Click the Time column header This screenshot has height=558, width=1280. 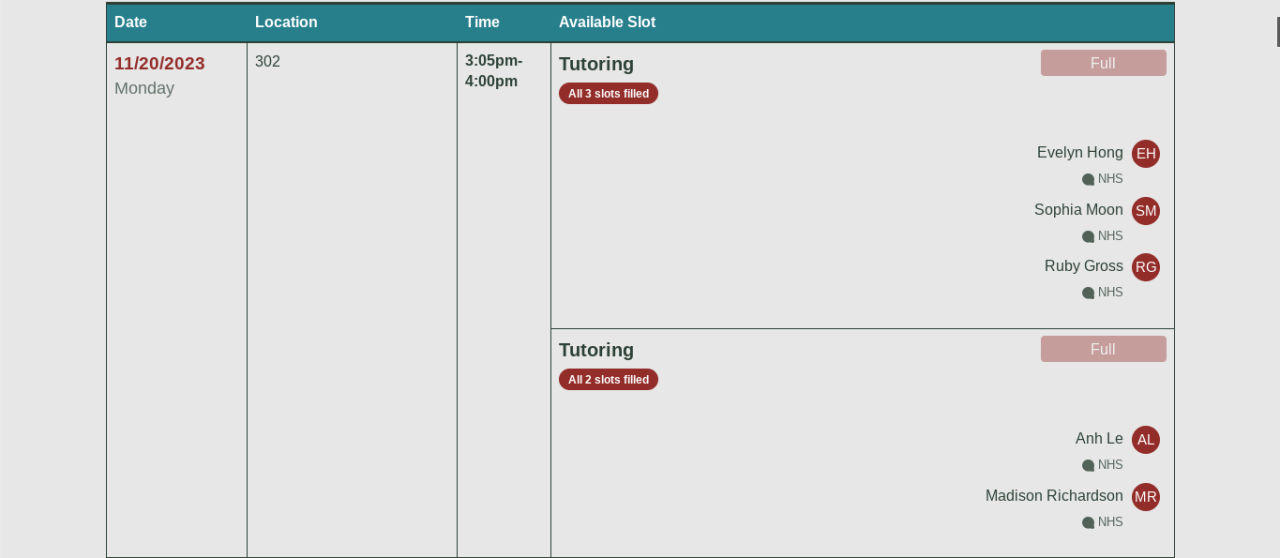[x=482, y=22]
